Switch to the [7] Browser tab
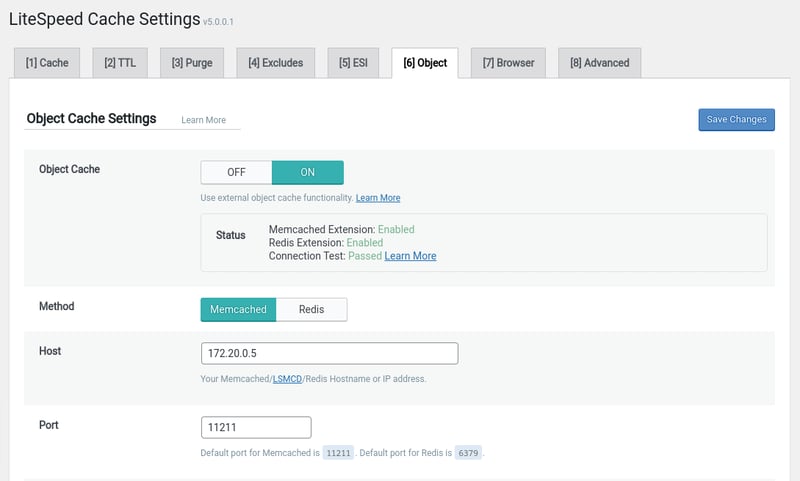The image size is (800, 481). [x=508, y=63]
